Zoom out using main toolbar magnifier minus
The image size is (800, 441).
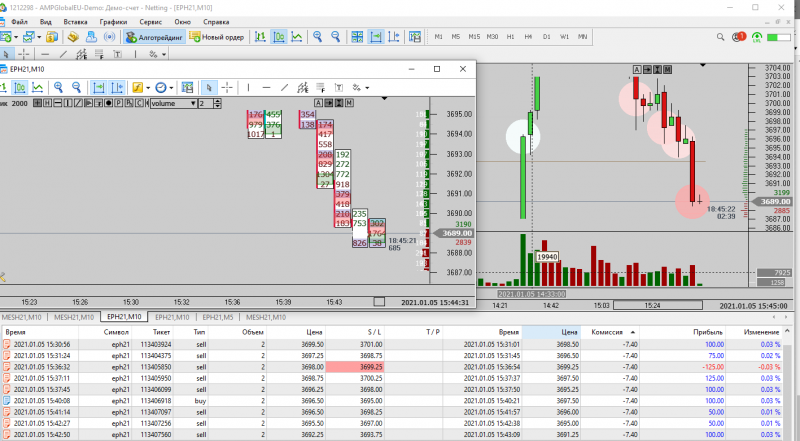[x=335, y=37]
